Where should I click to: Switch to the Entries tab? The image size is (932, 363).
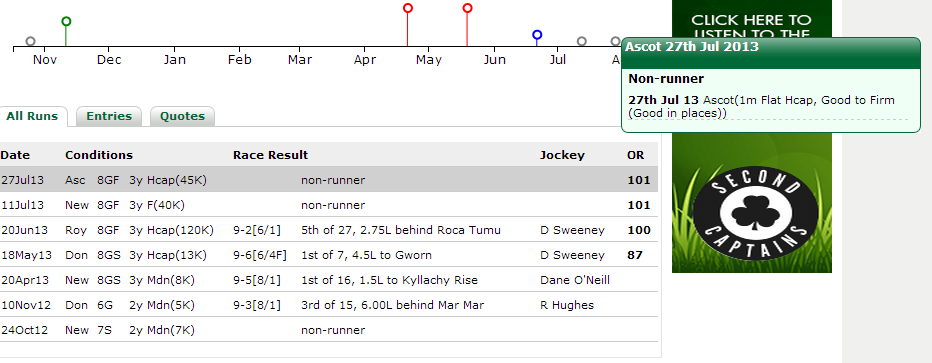click(x=109, y=116)
